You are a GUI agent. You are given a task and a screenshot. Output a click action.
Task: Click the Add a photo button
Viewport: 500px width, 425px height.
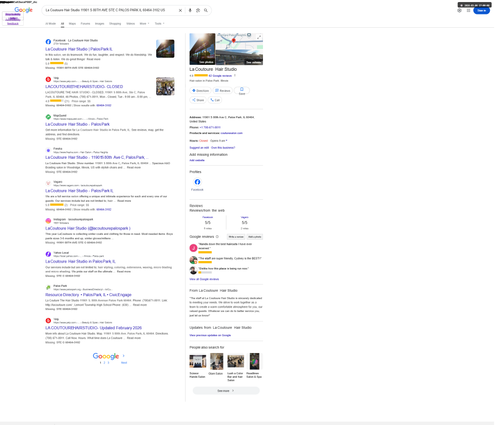(x=255, y=237)
